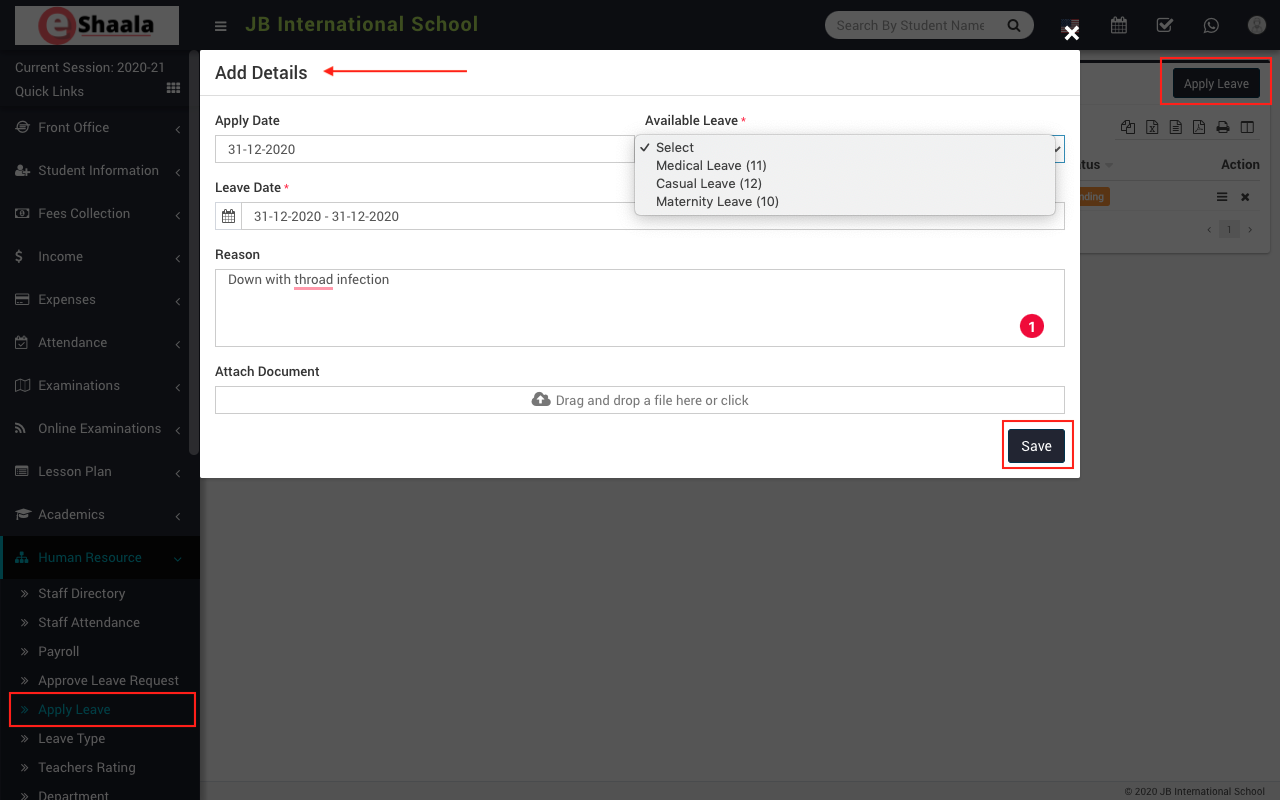Screen dimensions: 1280x800
Task: Click the calendar icon beside Leave Date
Action: [229, 216]
